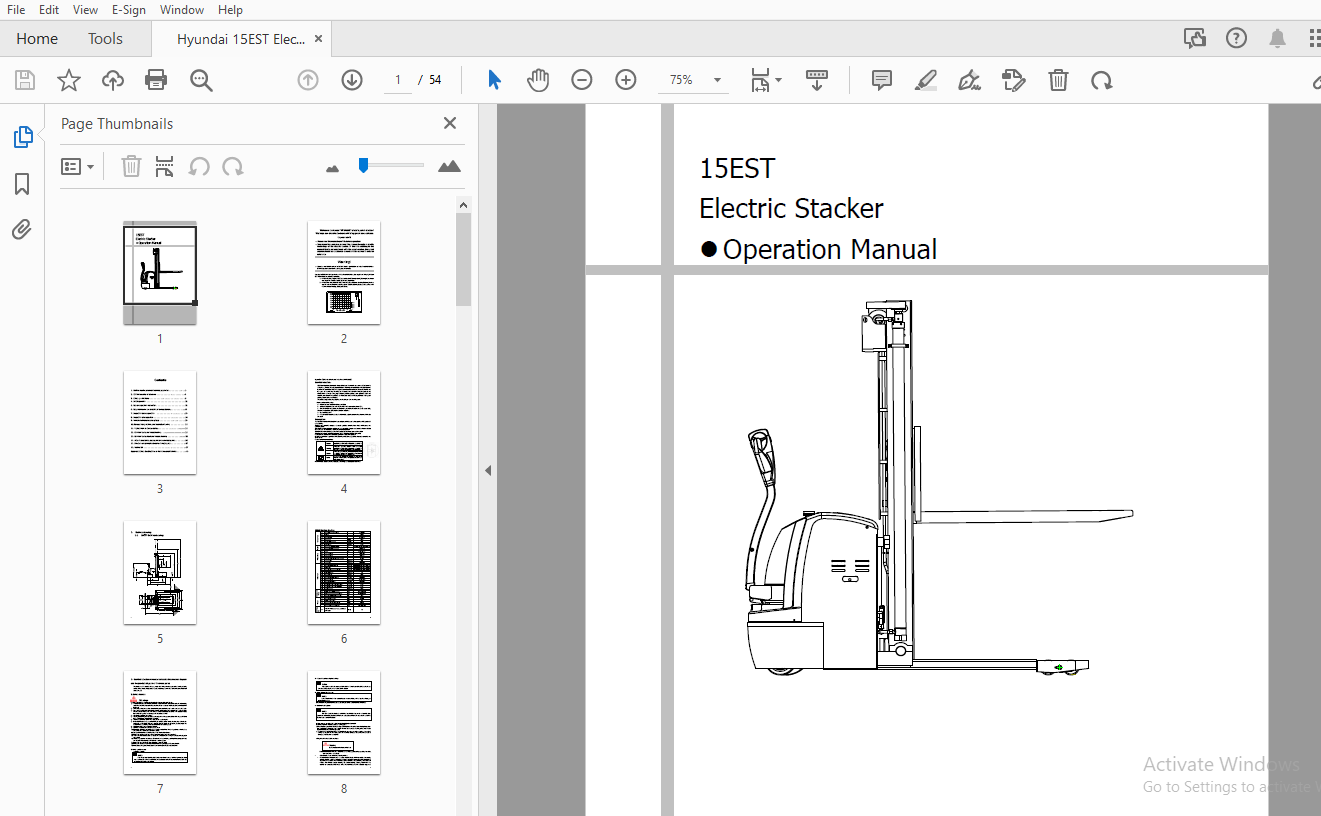Select page 6 thumbnail

[344, 573]
